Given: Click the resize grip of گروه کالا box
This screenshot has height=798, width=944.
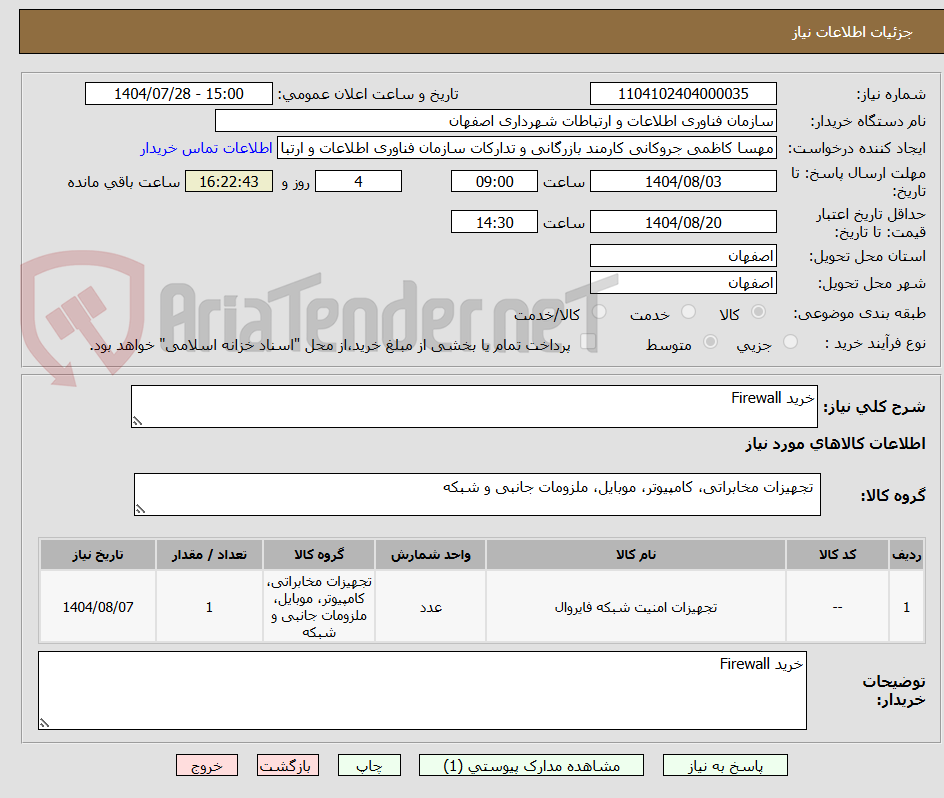Looking at the screenshot, I should tap(141, 508).
